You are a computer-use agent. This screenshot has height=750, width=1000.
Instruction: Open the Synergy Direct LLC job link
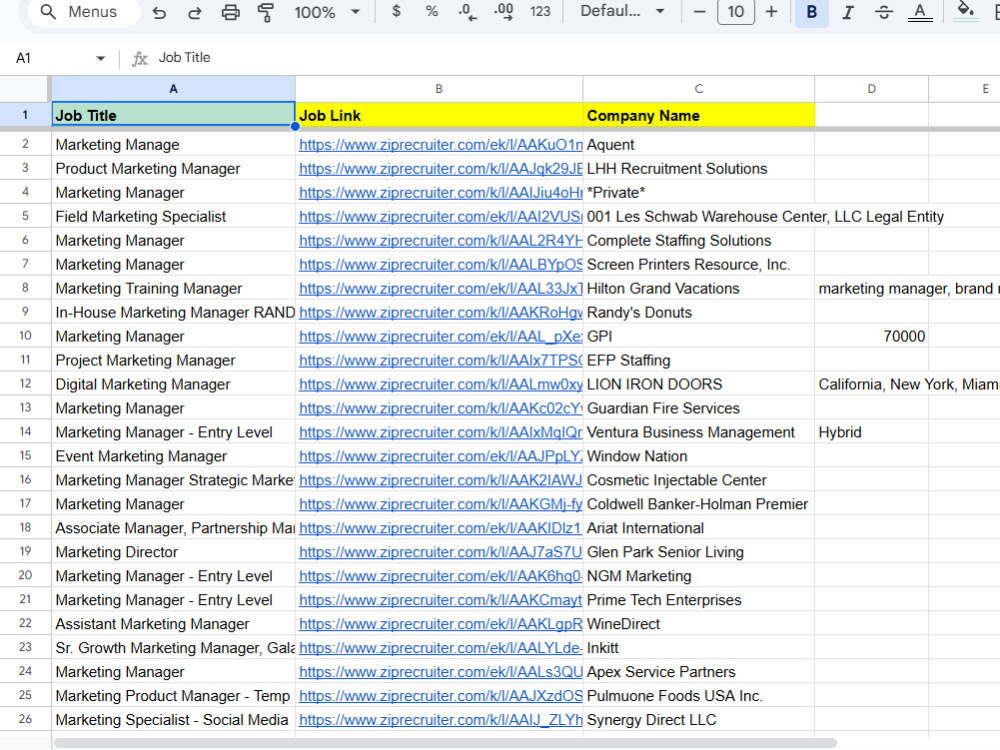(440, 720)
